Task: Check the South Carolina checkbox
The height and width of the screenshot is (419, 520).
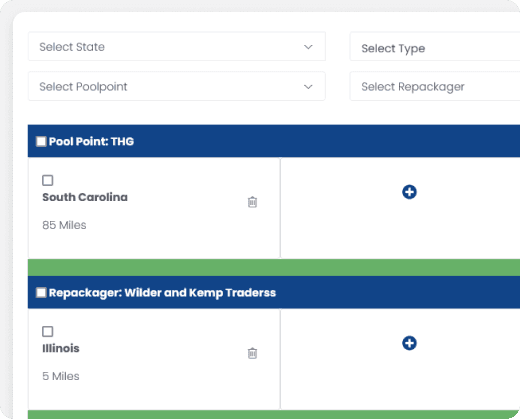Action: [x=48, y=180]
